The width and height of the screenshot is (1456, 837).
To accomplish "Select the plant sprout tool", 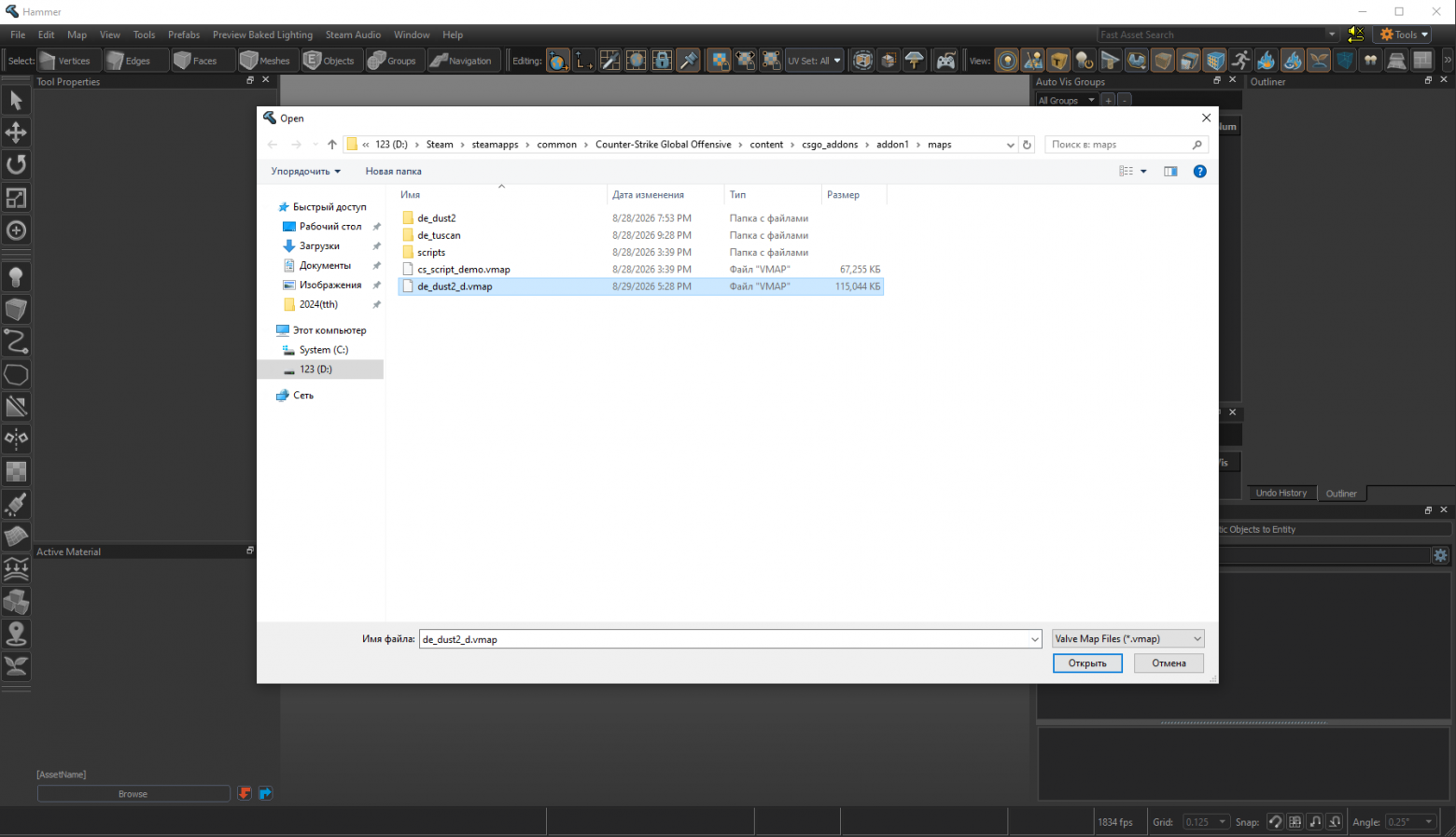I will [16, 667].
